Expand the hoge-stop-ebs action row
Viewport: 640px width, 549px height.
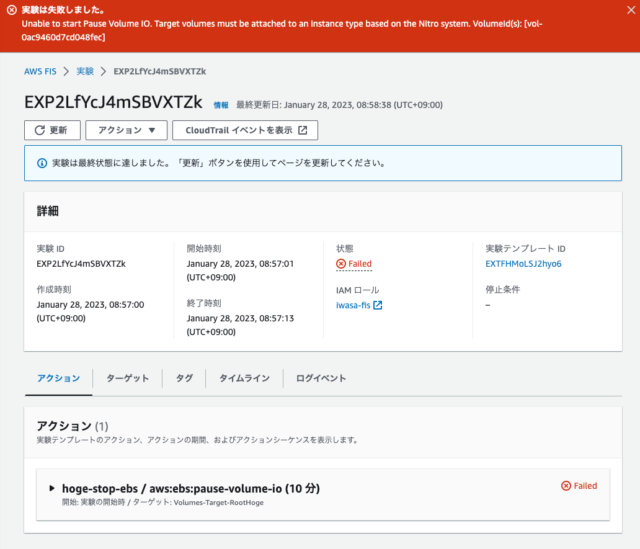[52, 488]
